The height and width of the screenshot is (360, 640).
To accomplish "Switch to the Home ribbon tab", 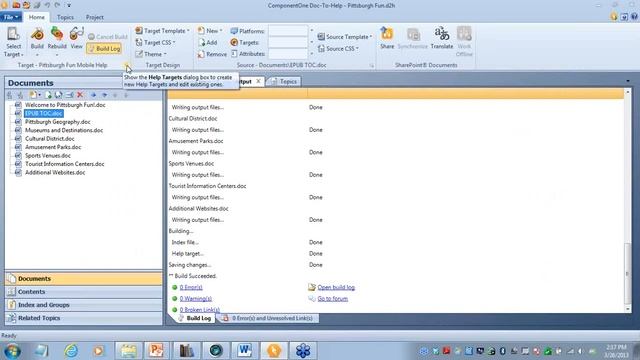I will pyautogui.click(x=37, y=17).
